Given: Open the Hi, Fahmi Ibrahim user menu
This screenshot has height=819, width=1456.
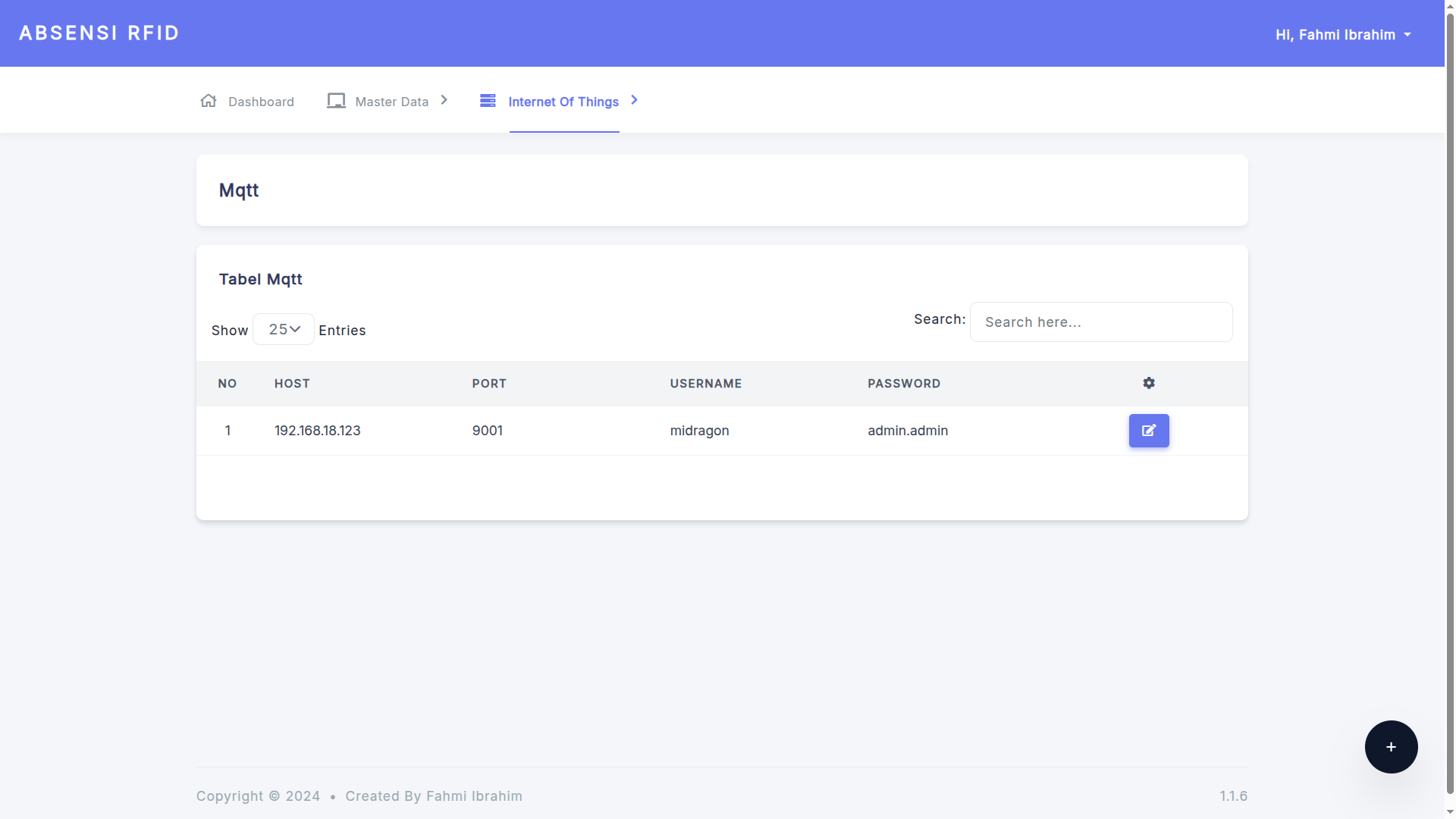Looking at the screenshot, I should 1342,35.
